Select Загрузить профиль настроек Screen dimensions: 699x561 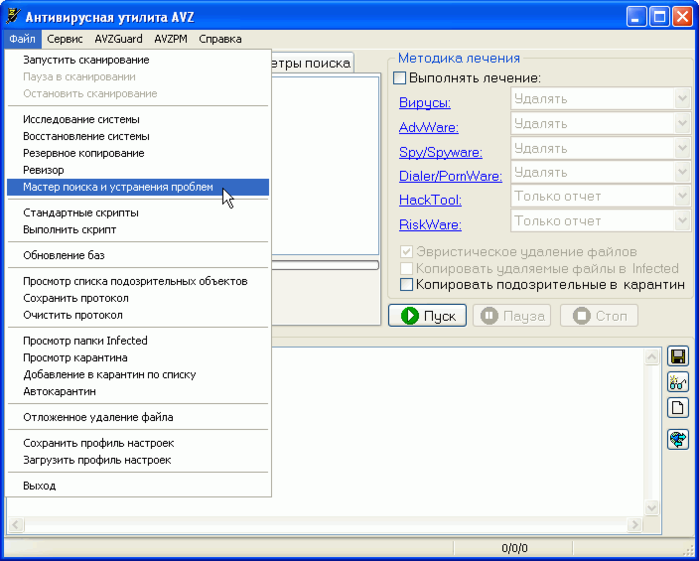[x=138, y=460]
